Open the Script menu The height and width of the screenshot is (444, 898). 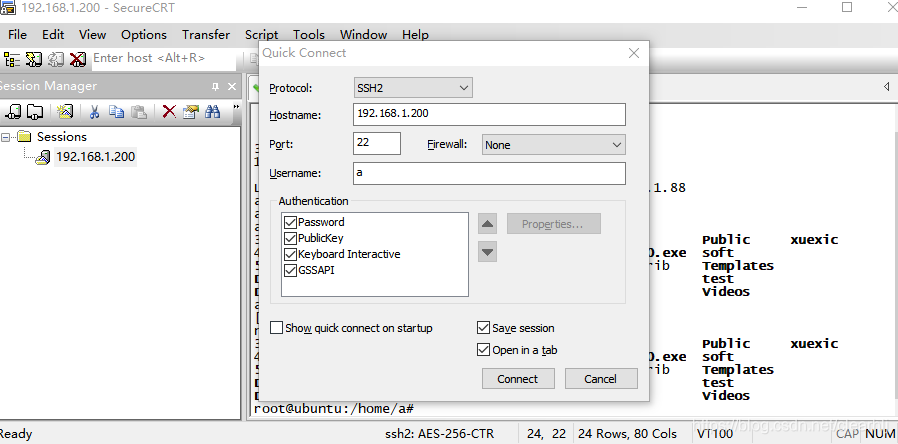click(261, 35)
